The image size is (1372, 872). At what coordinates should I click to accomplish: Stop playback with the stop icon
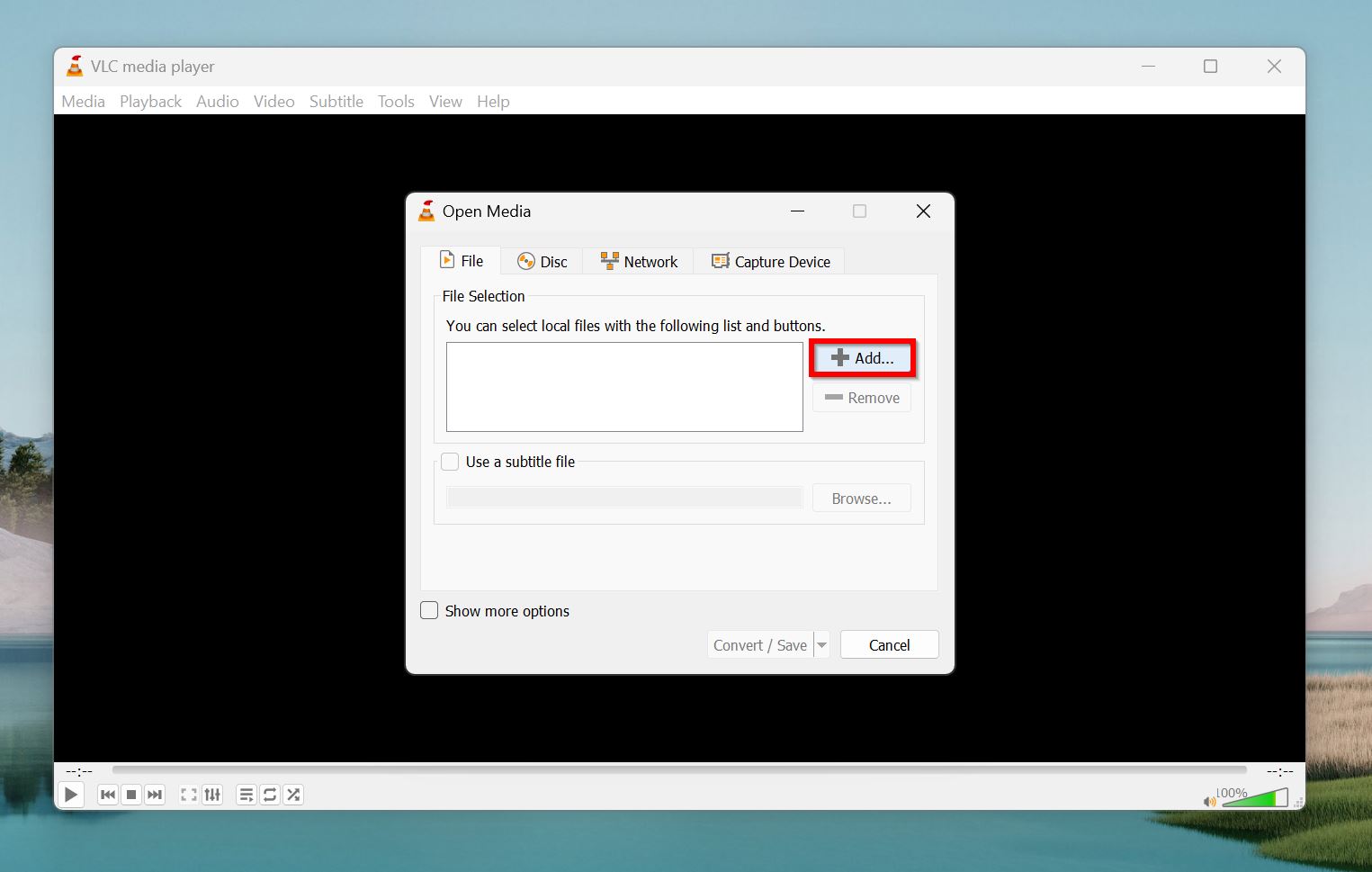(131, 795)
